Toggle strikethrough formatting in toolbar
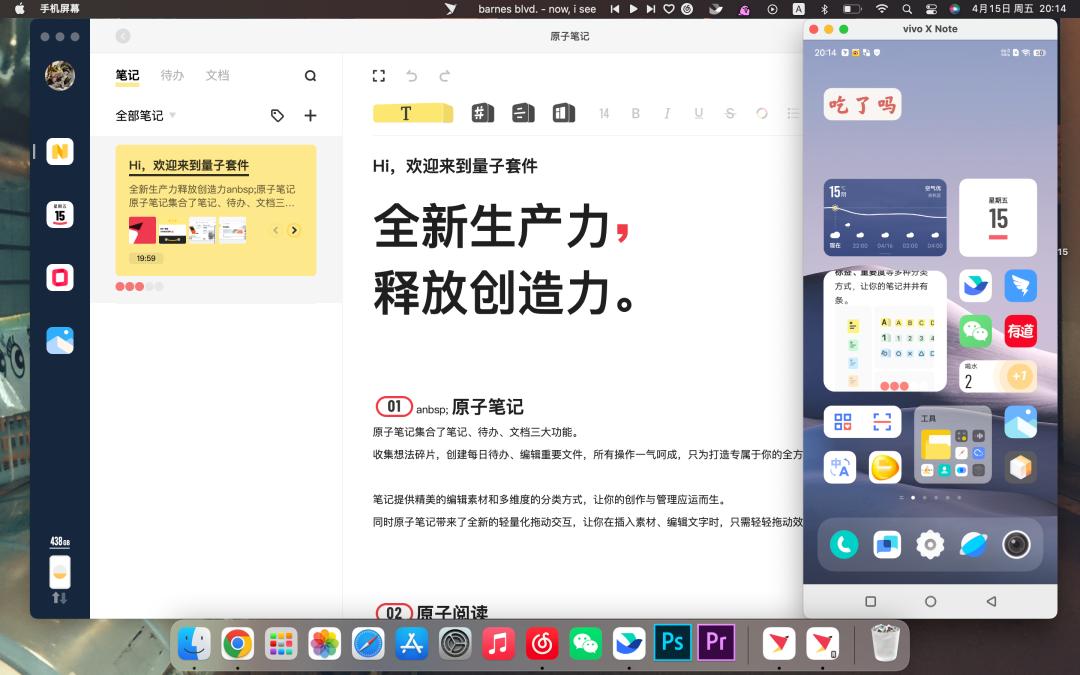Screen dimensions: 1080x675 point(730,114)
